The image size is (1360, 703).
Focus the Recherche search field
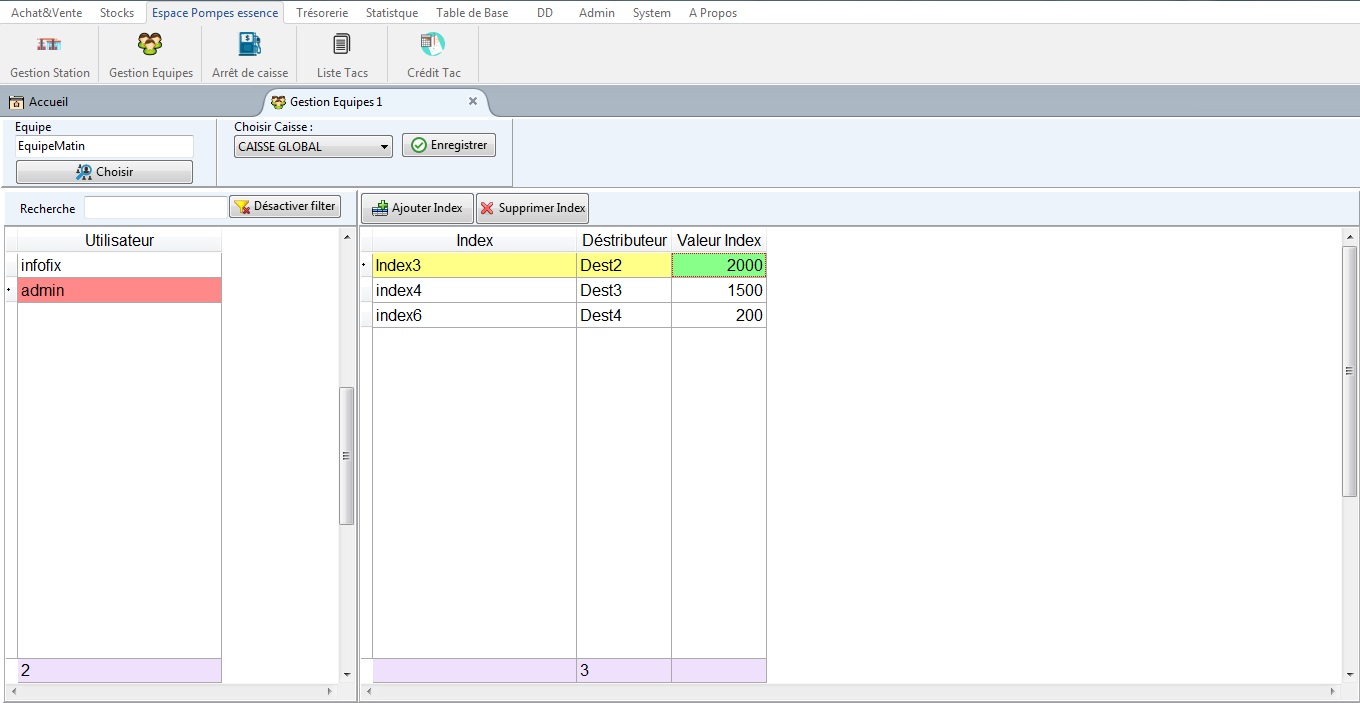[x=155, y=208]
